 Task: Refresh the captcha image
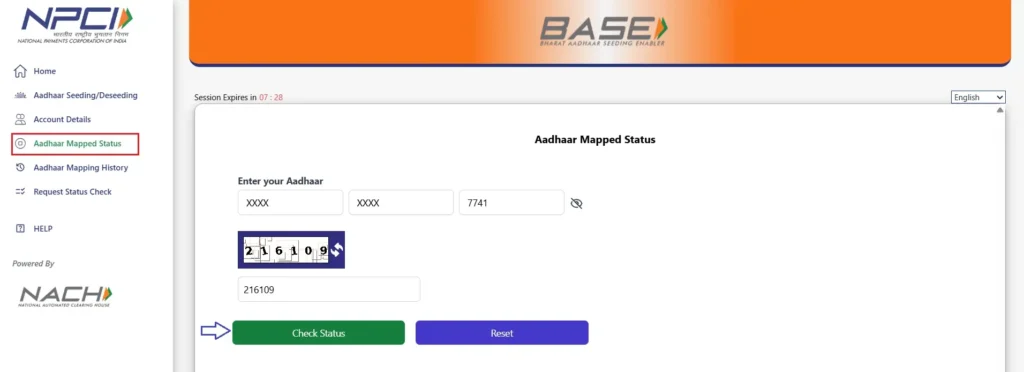pos(336,249)
